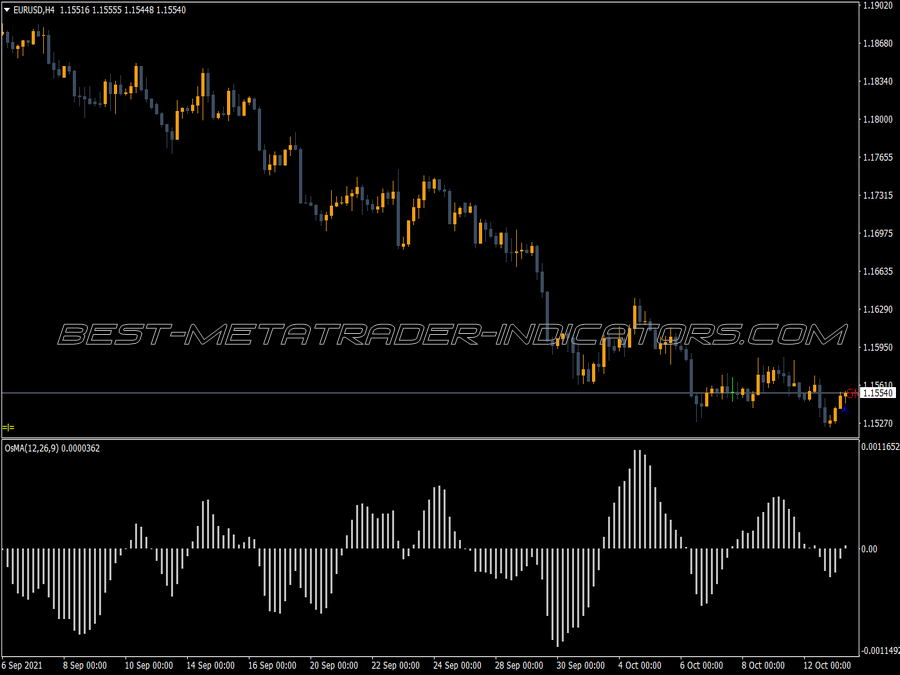Viewport: 900px width, 675px height.
Task: Click the 1.16635 price axis label
Action: [878, 271]
